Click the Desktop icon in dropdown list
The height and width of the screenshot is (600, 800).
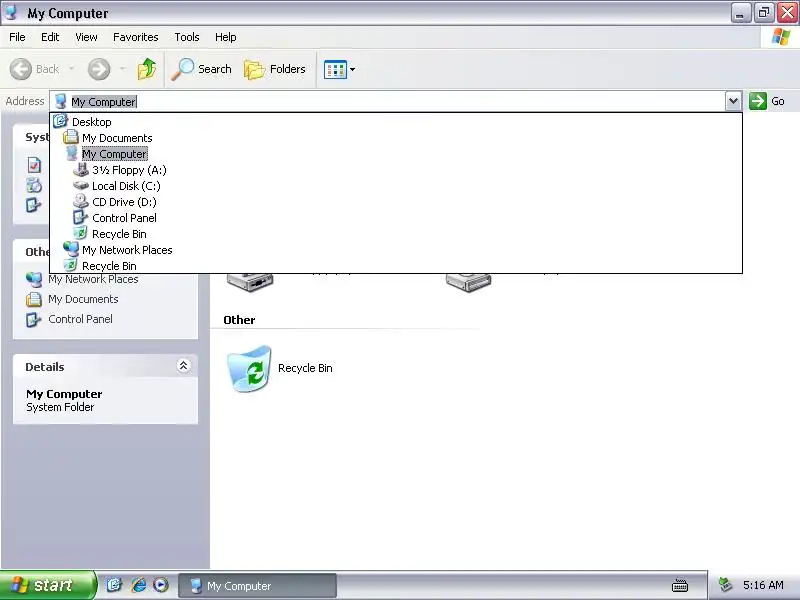click(x=60, y=121)
